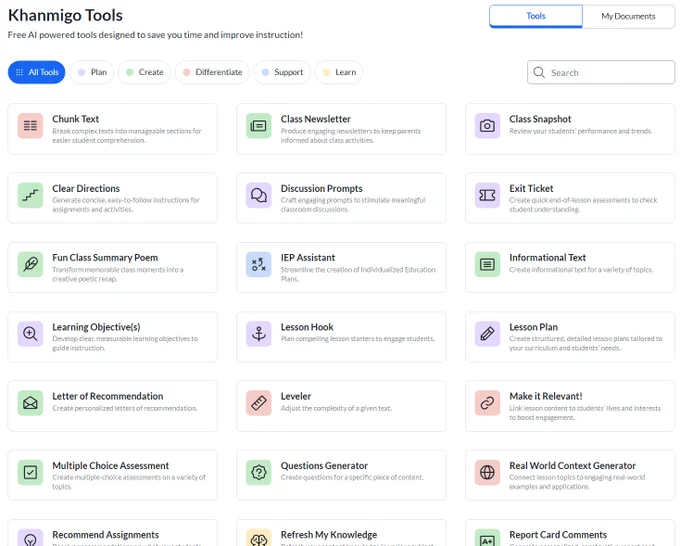Open the Letter of Recommendation title
The height and width of the screenshot is (546, 680).
tap(108, 396)
